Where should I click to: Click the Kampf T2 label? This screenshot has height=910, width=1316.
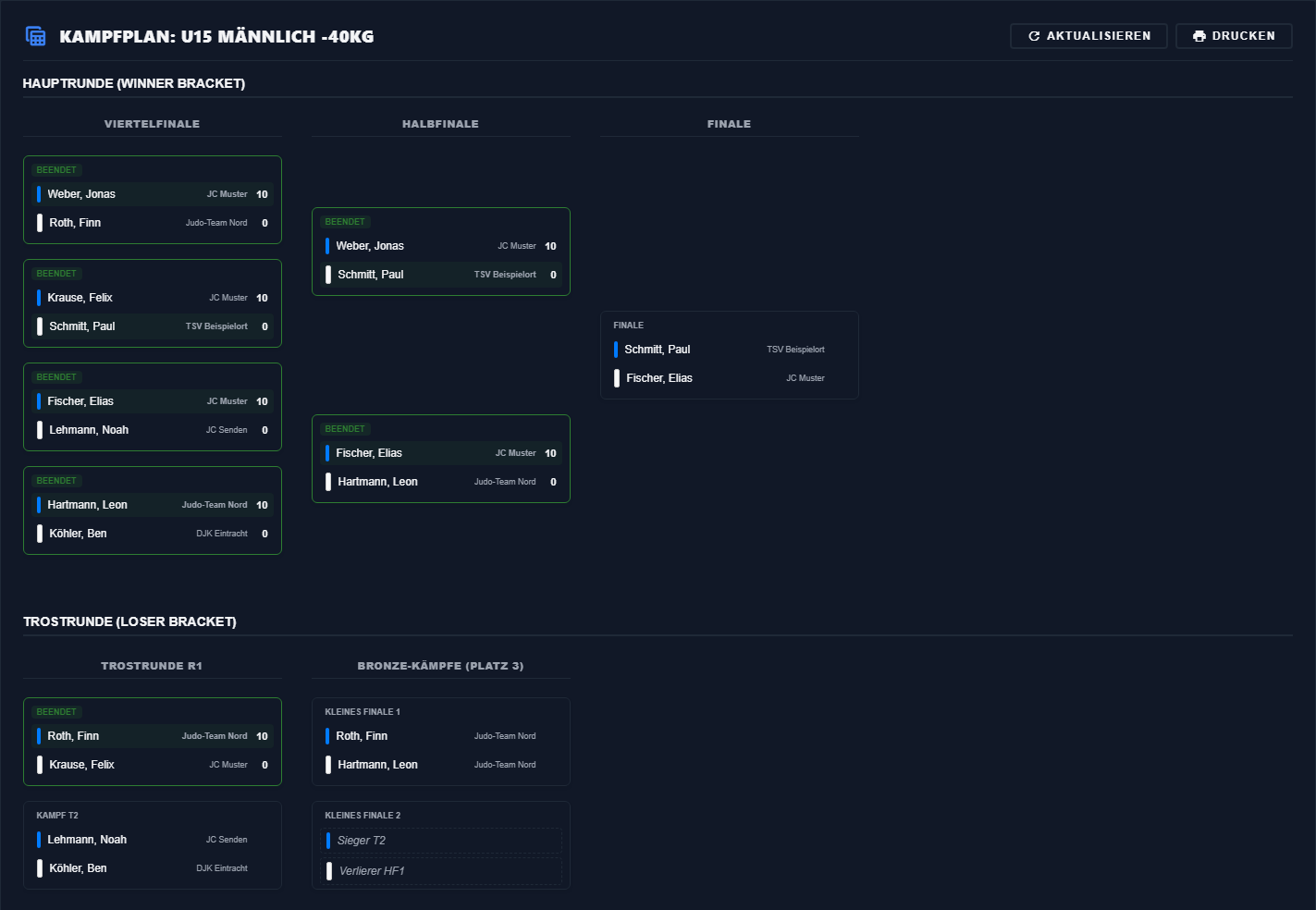point(57,816)
